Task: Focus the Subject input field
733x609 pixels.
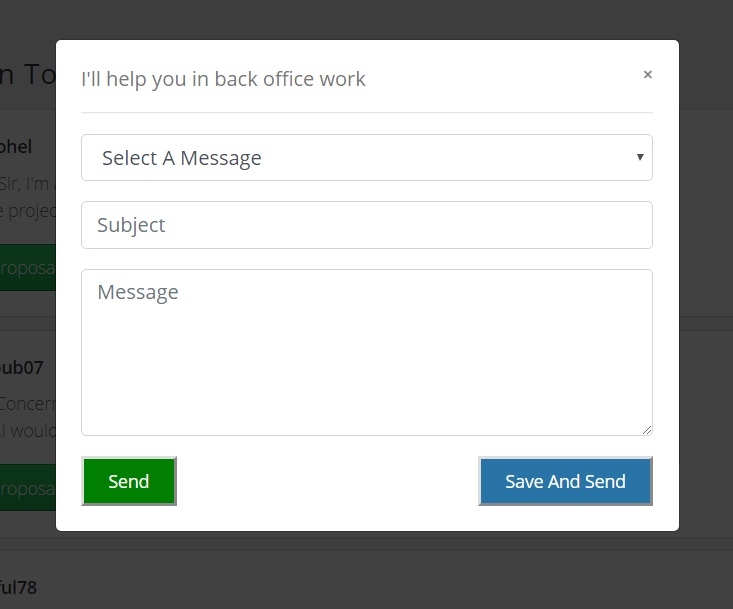Action: pyautogui.click(x=366, y=225)
